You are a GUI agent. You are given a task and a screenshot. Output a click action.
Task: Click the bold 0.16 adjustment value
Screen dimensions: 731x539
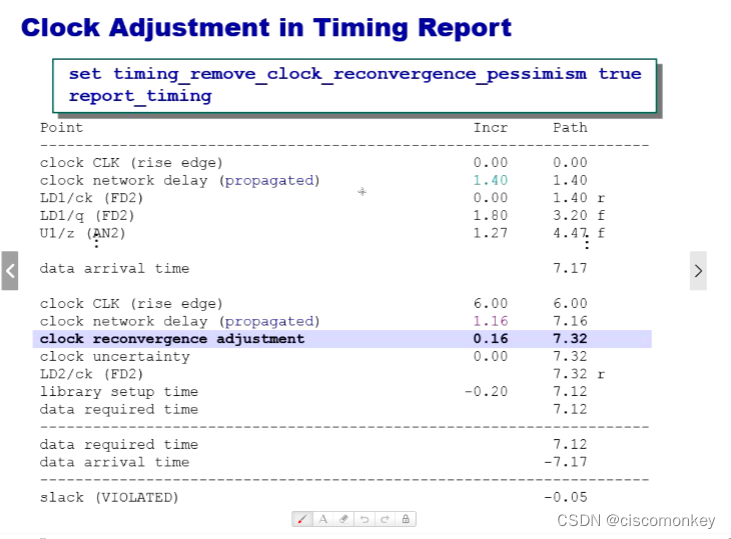tap(490, 339)
